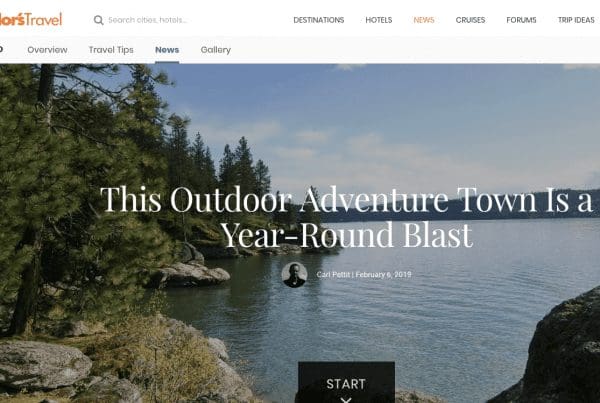Open the Destinations menu
The width and height of the screenshot is (600, 403).
pos(319,20)
